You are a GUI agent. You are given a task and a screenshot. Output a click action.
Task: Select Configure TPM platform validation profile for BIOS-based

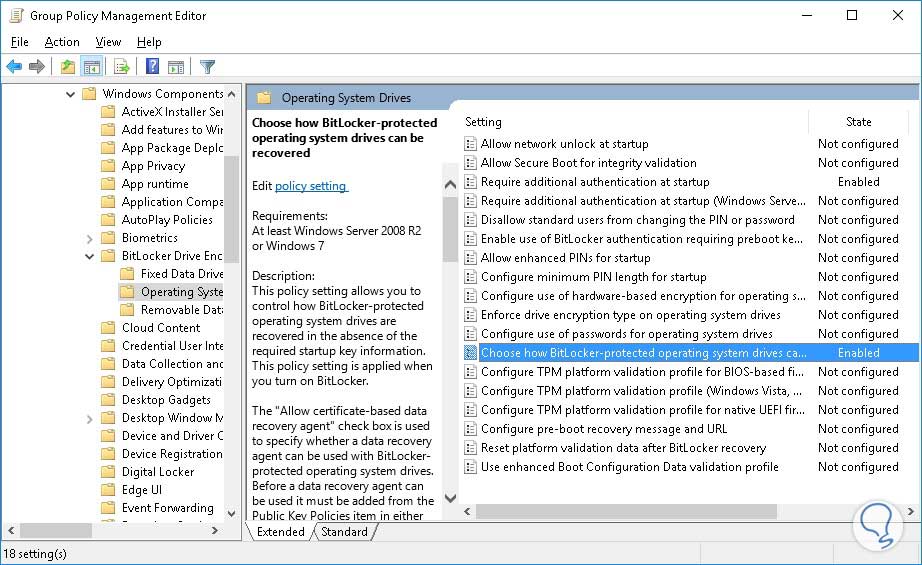(642, 372)
